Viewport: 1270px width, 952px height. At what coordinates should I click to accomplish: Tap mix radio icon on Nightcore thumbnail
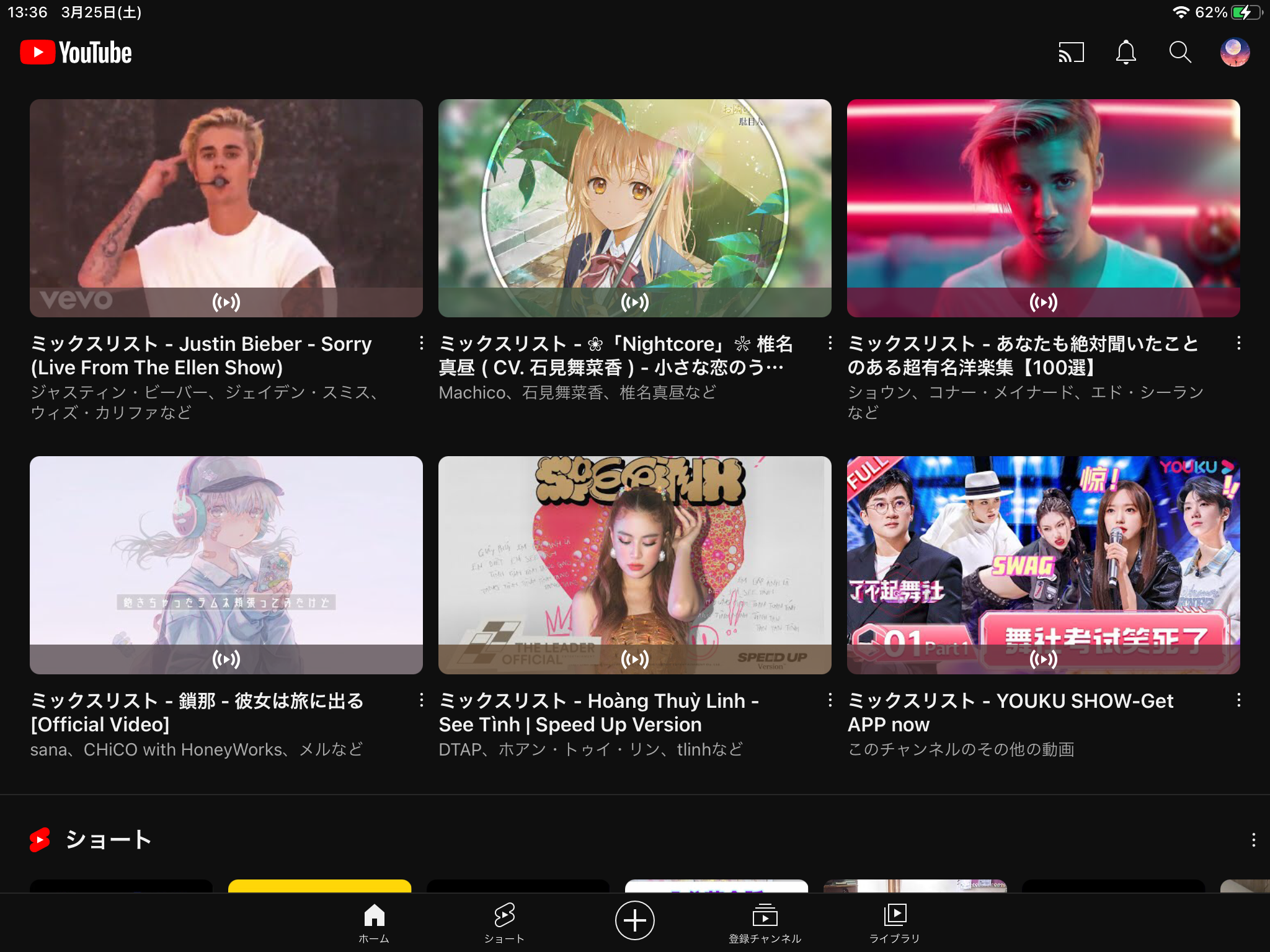click(634, 302)
